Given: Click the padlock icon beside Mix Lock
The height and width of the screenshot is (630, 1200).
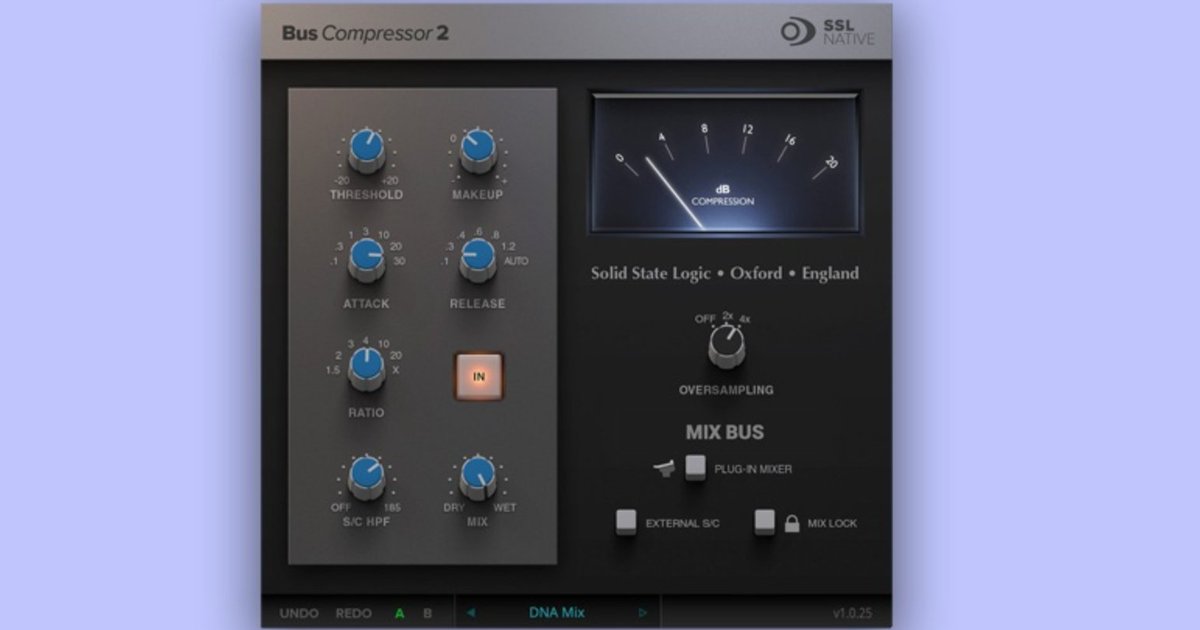Looking at the screenshot, I should pyautogui.click(x=792, y=523).
